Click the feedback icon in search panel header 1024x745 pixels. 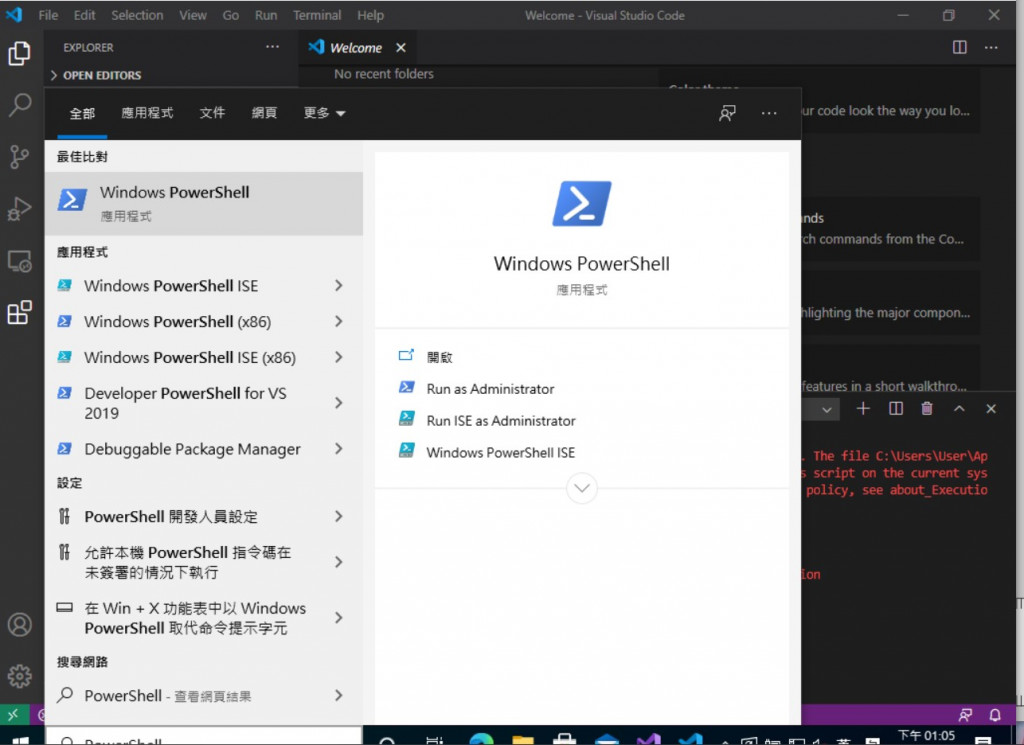coord(728,113)
